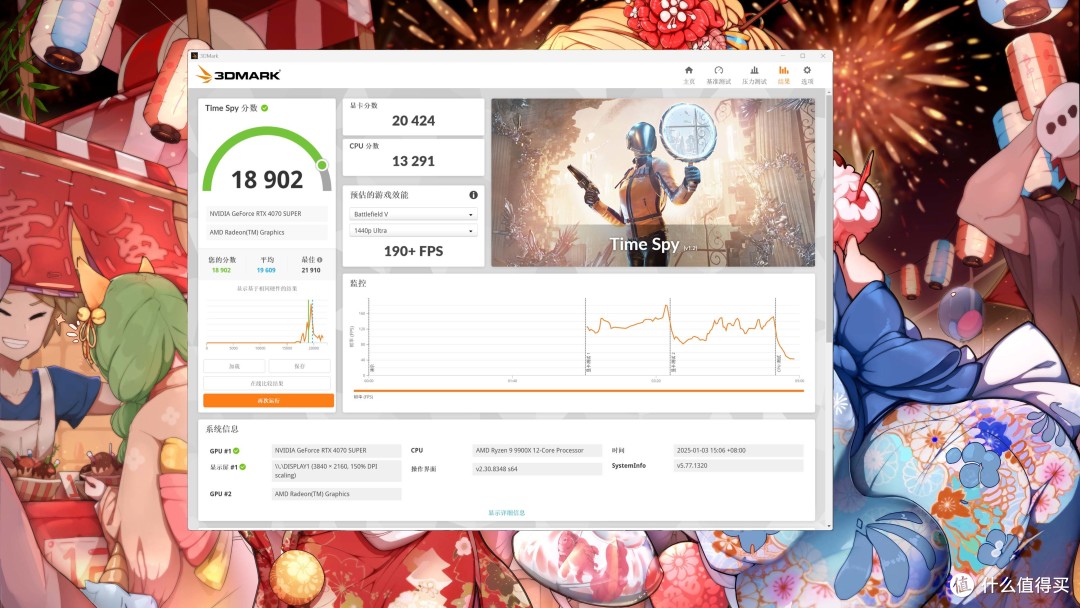Image resolution: width=1080 pixels, height=608 pixels.
Task: Click the green score gauge knob
Action: click(322, 165)
